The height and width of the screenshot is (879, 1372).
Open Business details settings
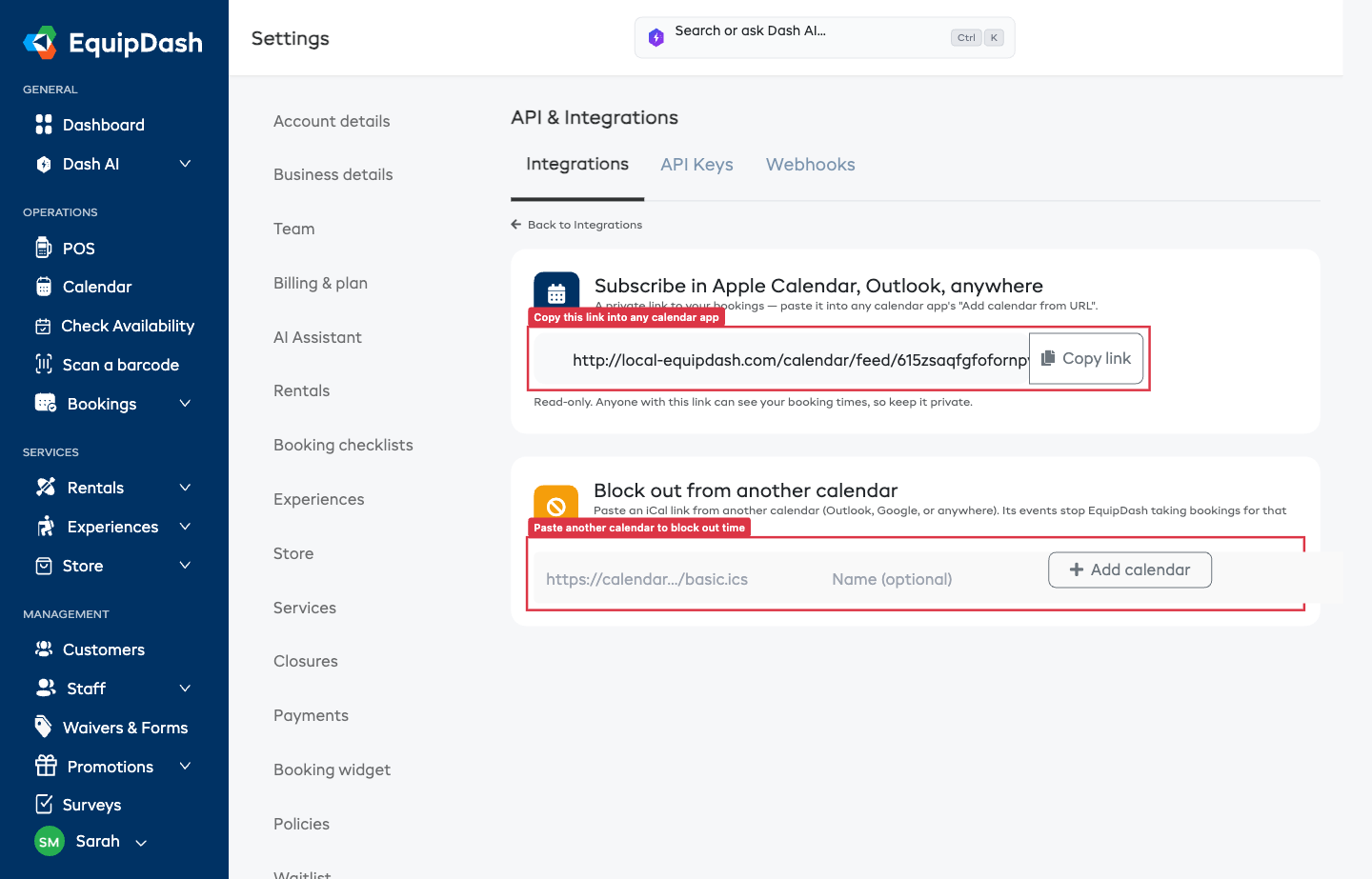pos(333,174)
